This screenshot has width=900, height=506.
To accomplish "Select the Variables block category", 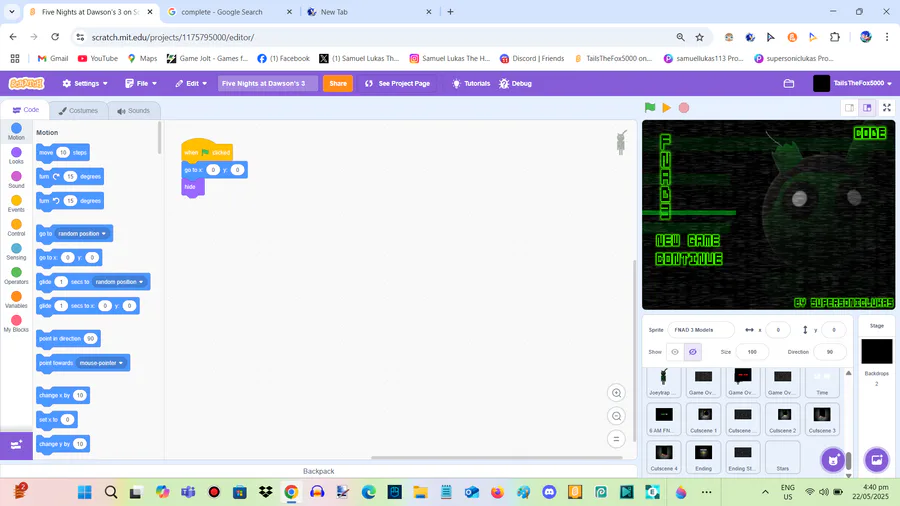I will [x=16, y=300].
